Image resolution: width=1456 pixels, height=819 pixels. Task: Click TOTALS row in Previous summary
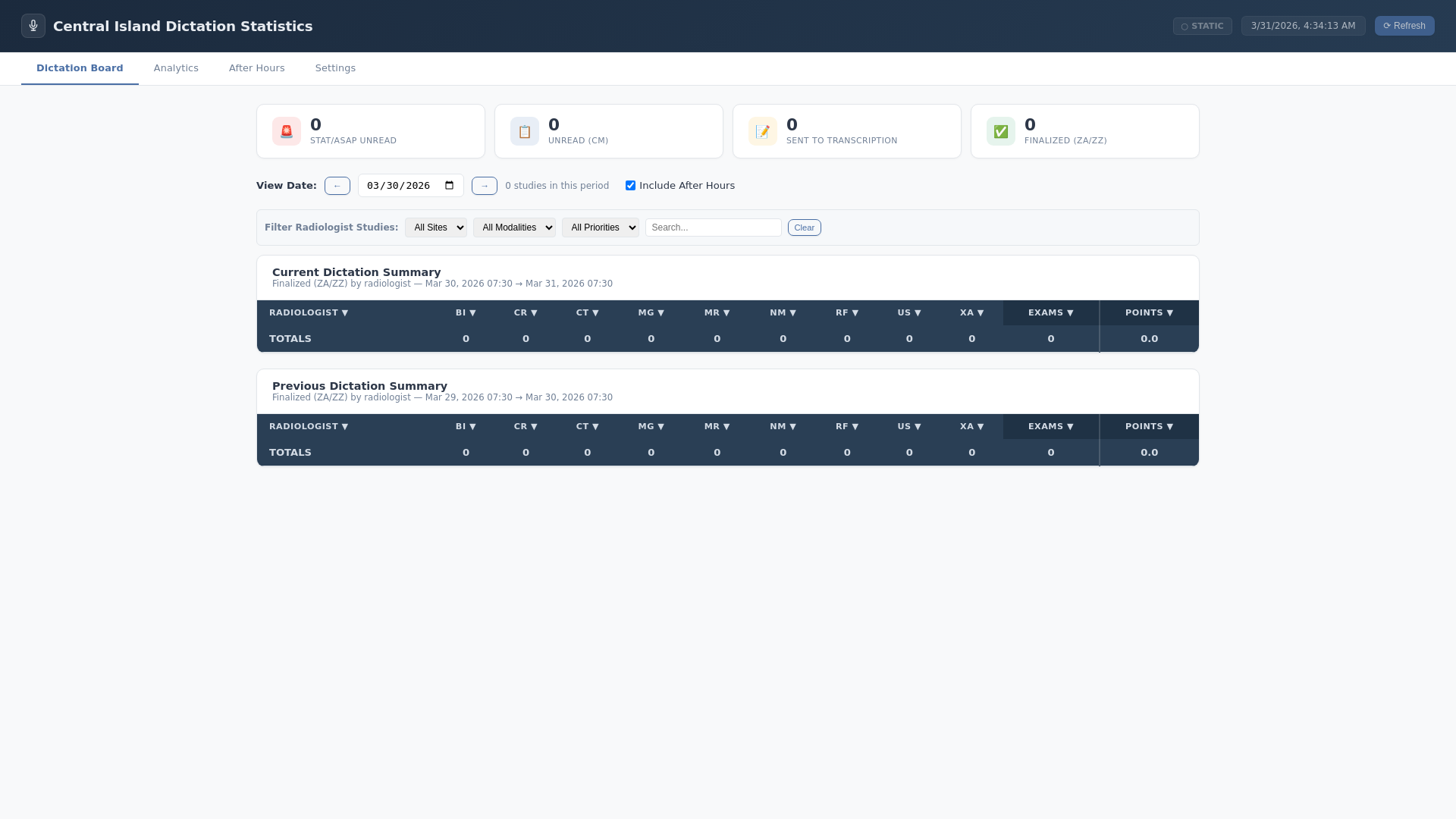click(x=728, y=453)
